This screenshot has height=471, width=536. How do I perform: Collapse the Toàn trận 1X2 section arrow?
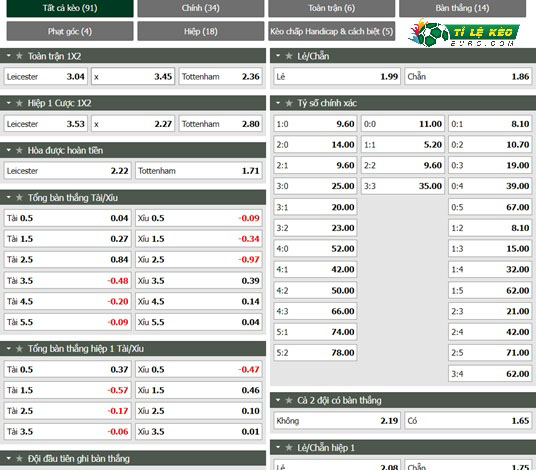click(9, 55)
